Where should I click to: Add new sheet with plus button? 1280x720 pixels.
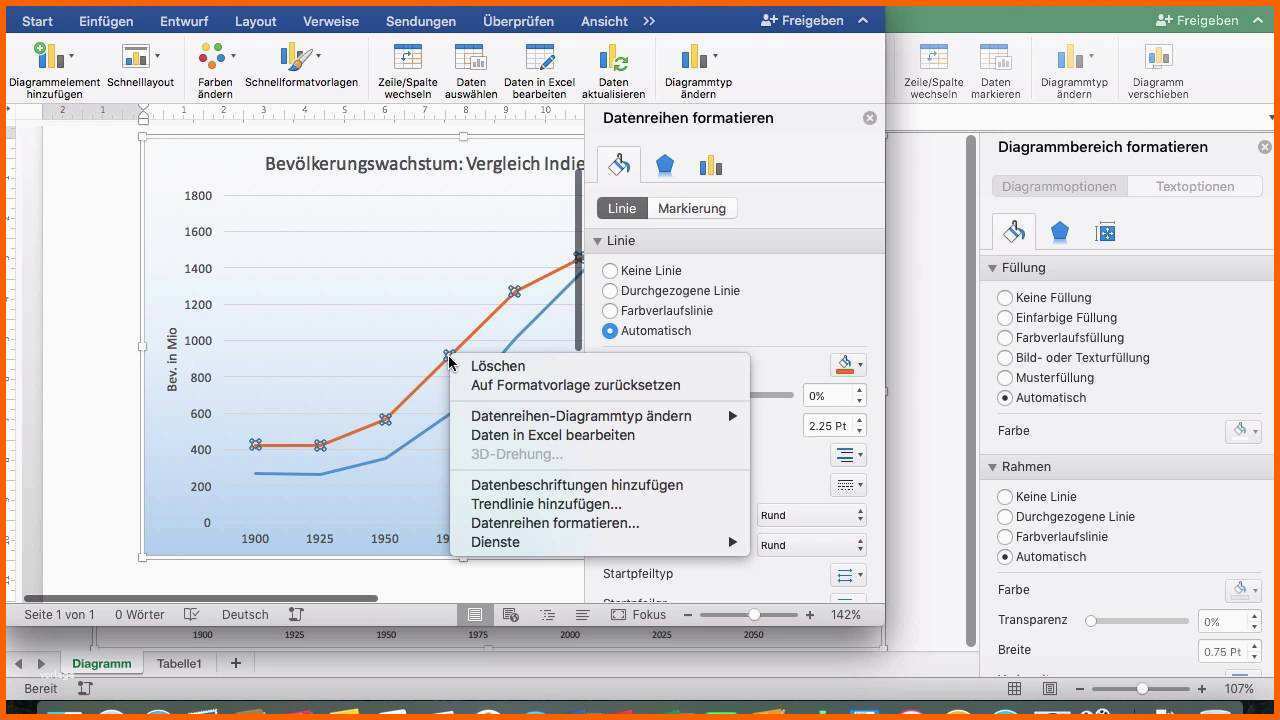(x=236, y=663)
